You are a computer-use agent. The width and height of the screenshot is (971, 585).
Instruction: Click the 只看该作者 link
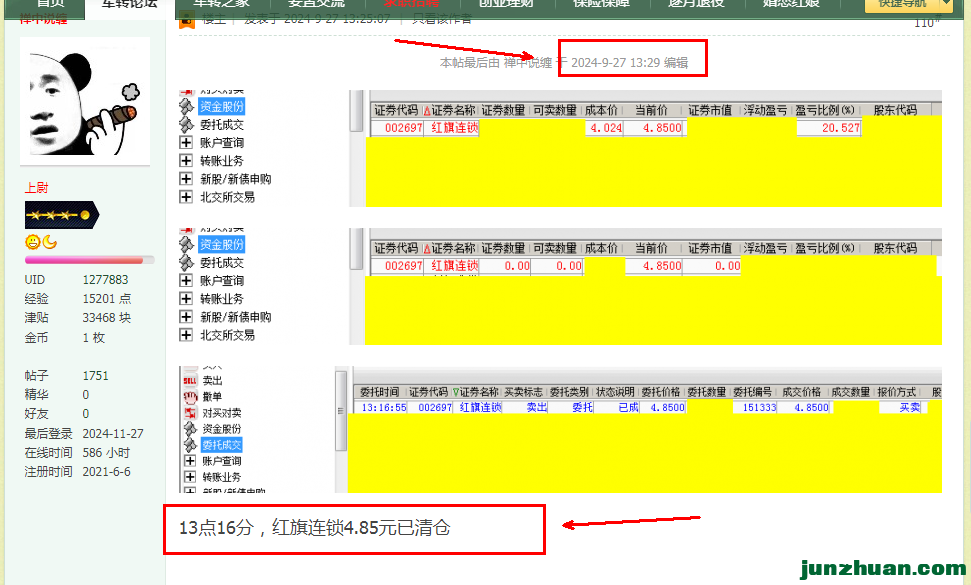(442, 19)
